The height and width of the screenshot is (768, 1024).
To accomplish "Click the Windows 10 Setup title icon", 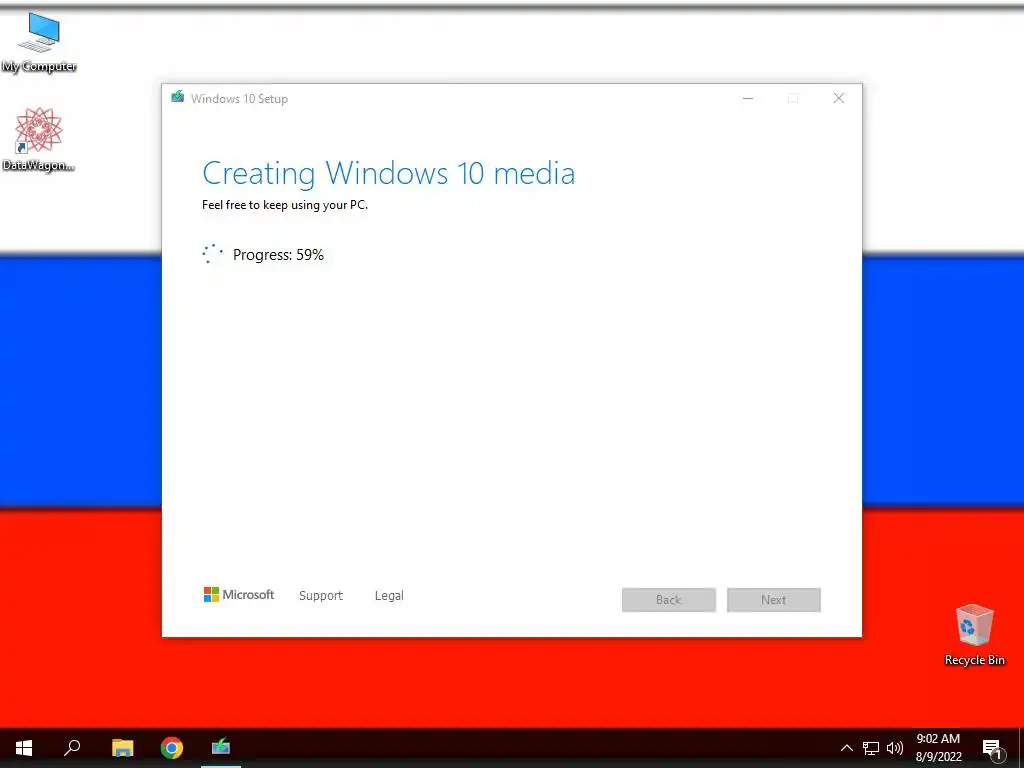I will tap(177, 97).
